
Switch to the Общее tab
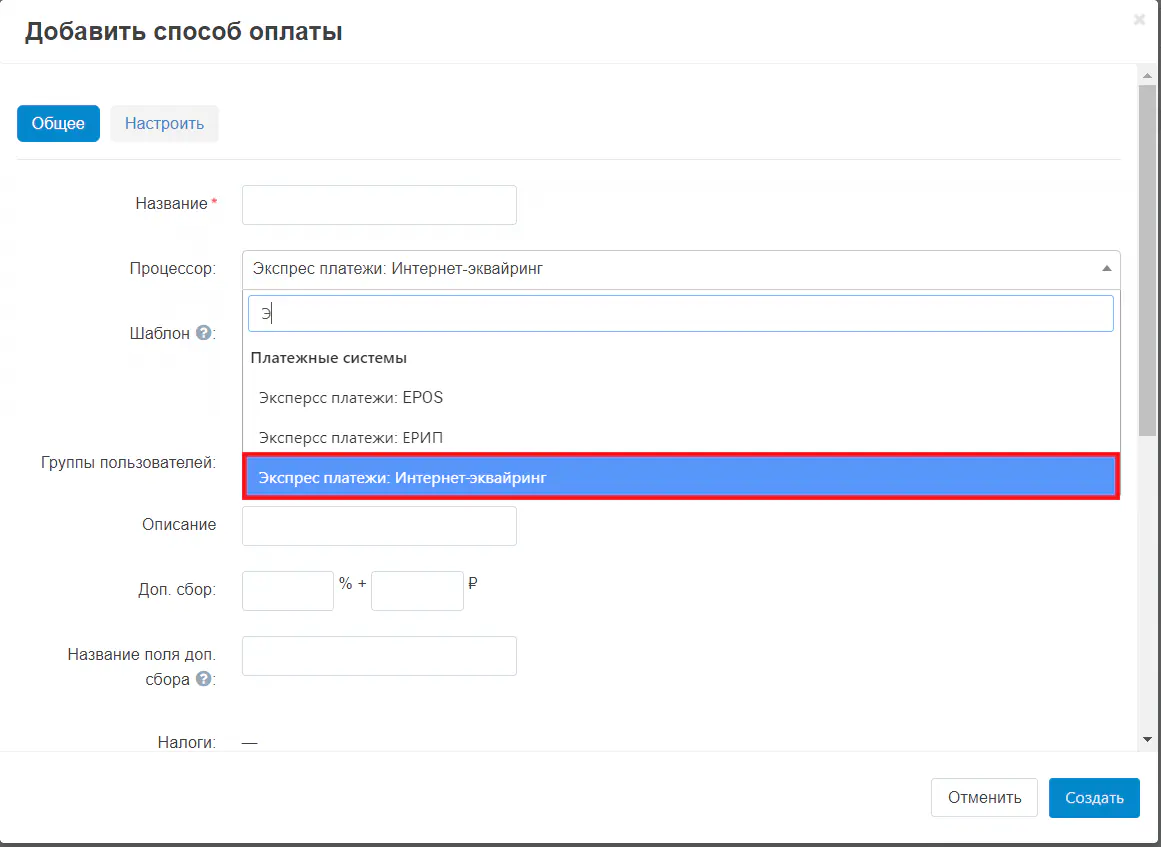pos(58,124)
